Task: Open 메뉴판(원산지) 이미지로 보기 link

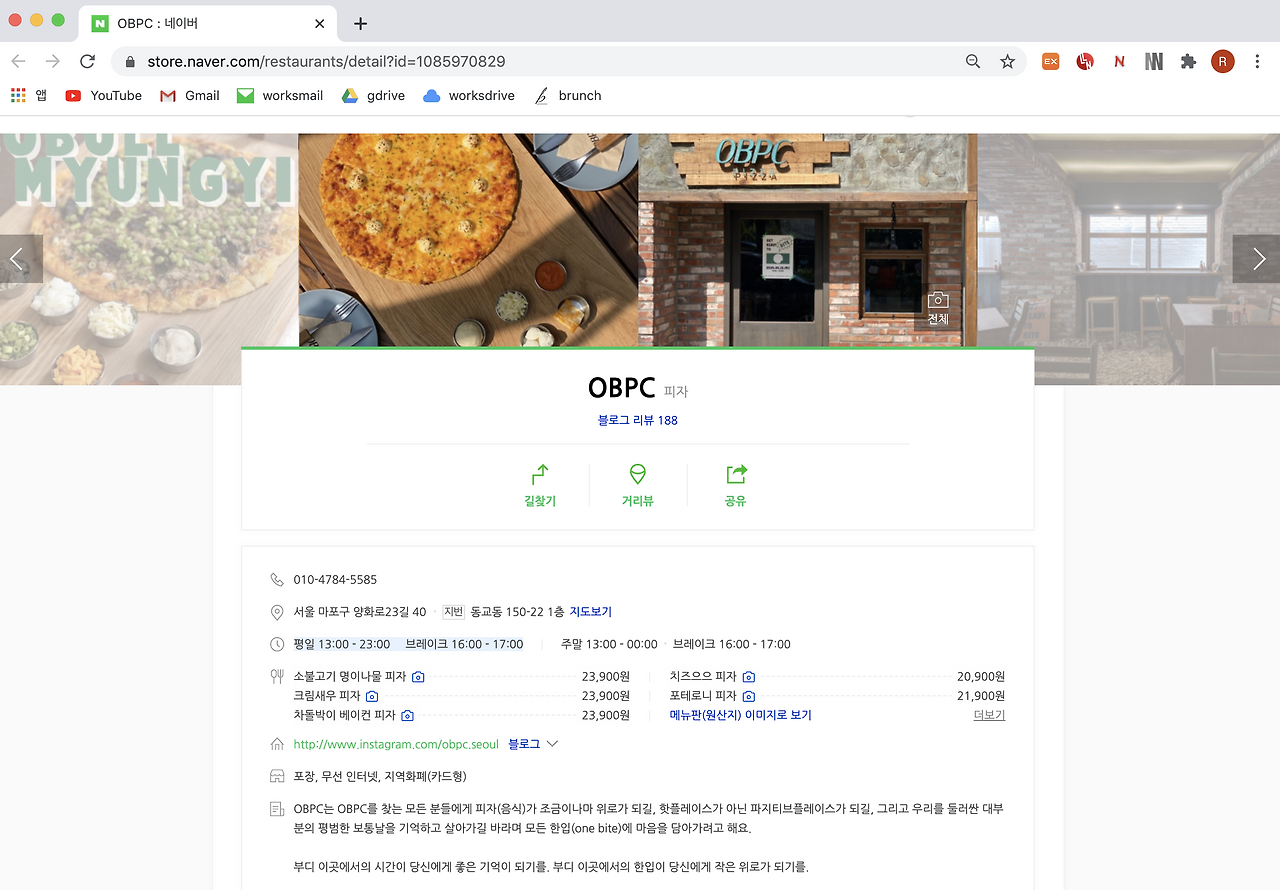Action: pyautogui.click(x=740, y=716)
